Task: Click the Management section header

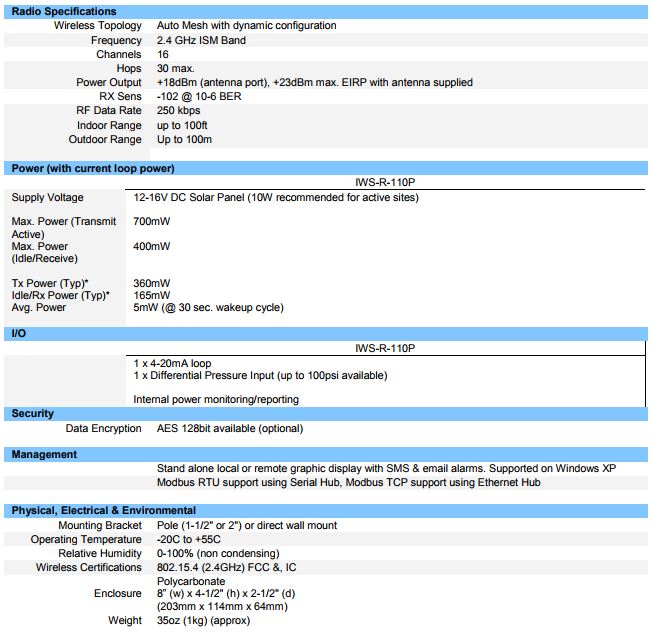Action: pos(44,454)
